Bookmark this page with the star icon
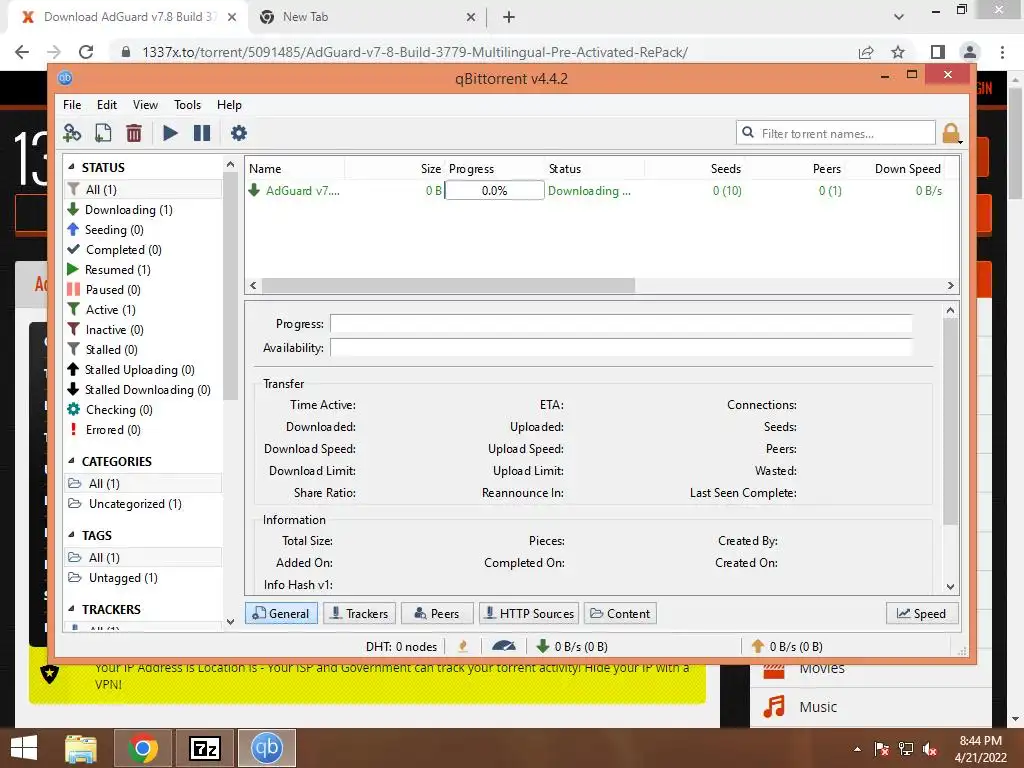This screenshot has height=768, width=1024. coord(898,52)
